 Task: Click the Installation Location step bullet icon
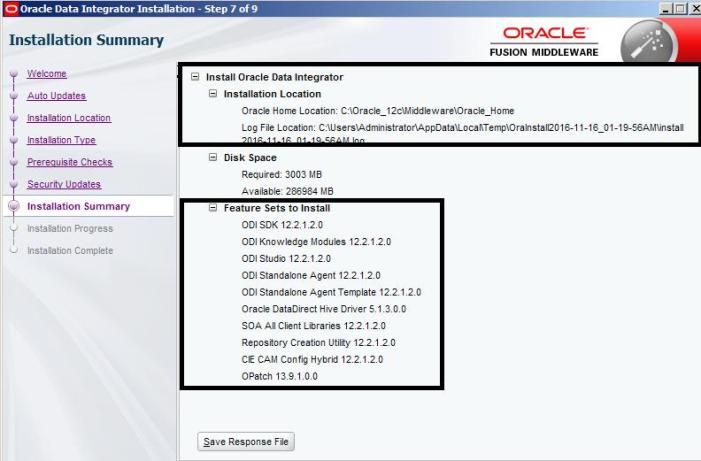tap(14, 118)
